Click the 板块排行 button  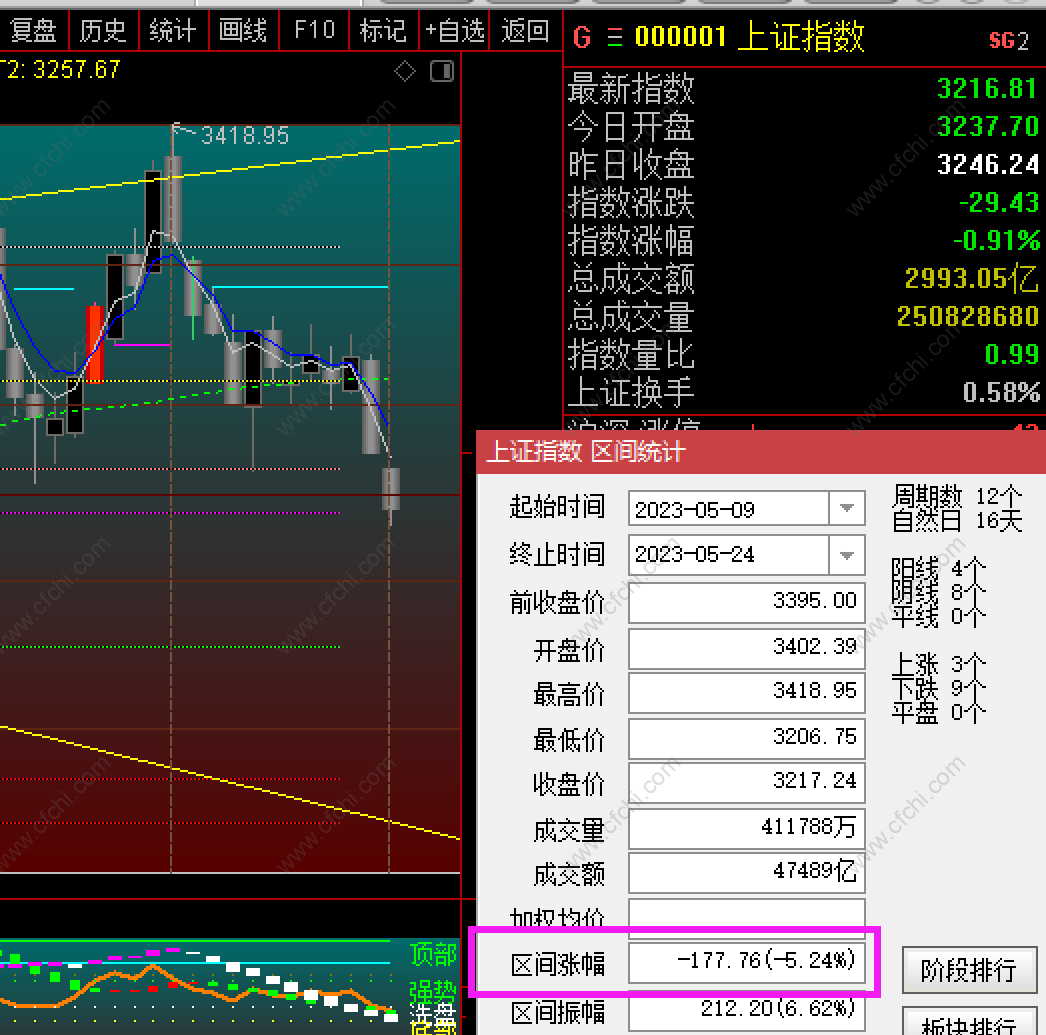pos(969,1021)
